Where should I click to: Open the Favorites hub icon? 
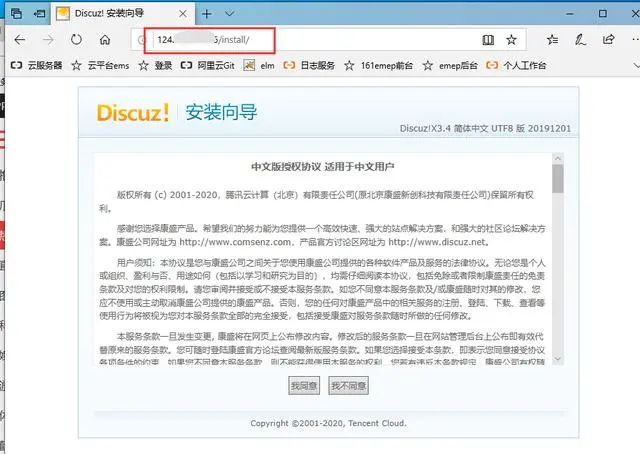tap(552, 40)
